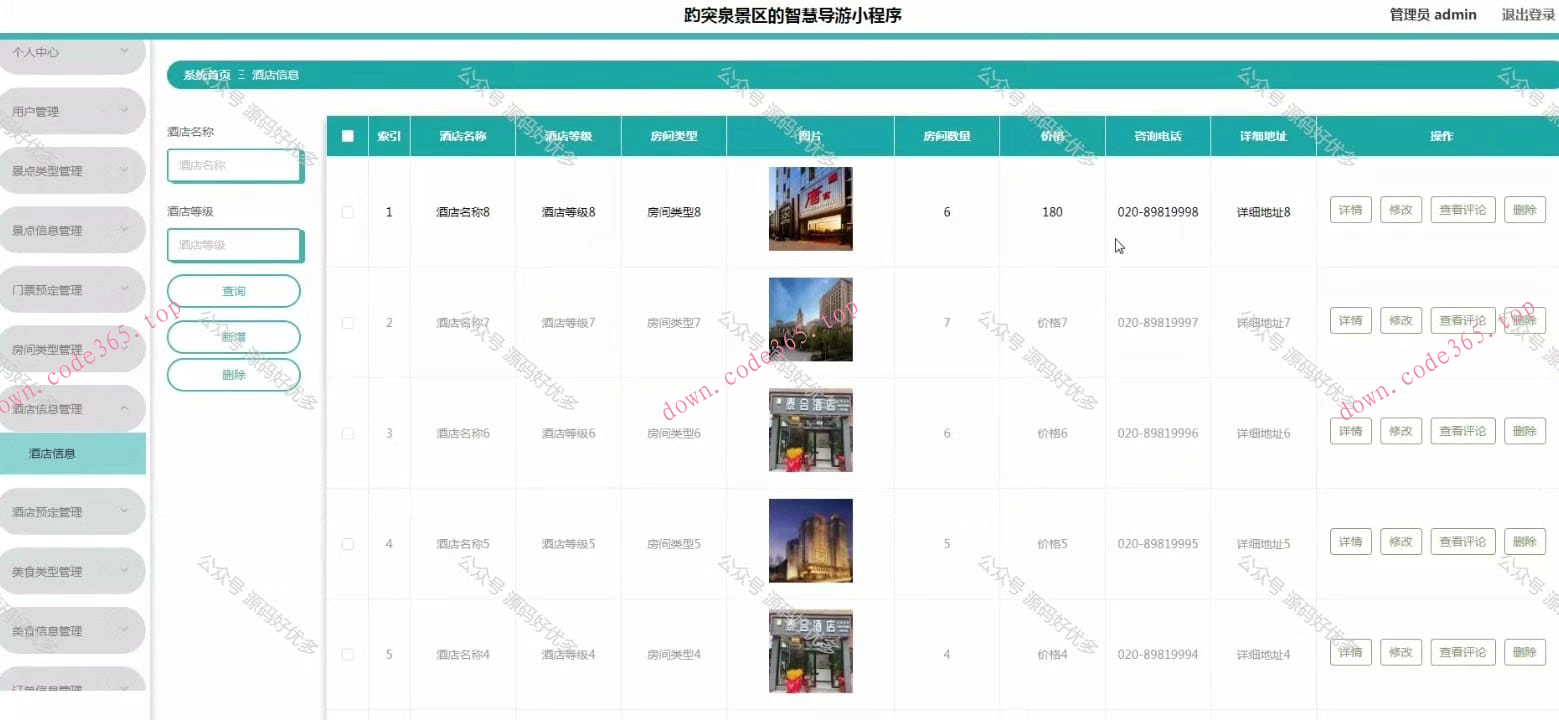The image size is (1559, 720).
Task: Expand the 用户管理 sidebar section
Action: (70, 110)
